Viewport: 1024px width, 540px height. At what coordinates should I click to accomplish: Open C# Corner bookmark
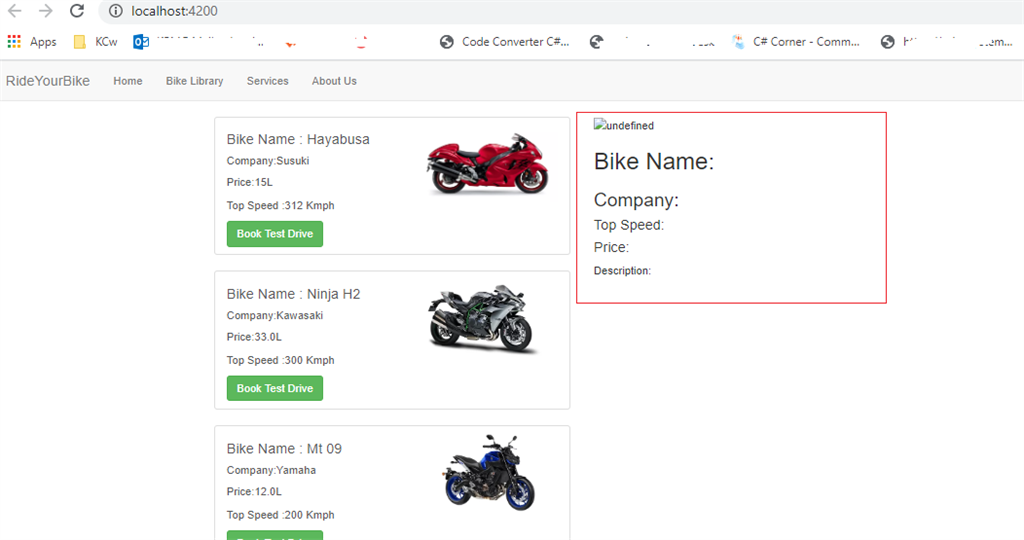796,42
